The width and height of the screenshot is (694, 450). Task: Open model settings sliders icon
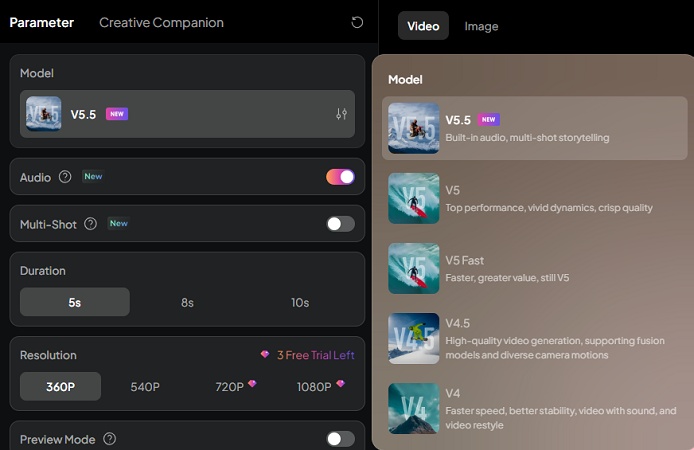click(x=341, y=114)
